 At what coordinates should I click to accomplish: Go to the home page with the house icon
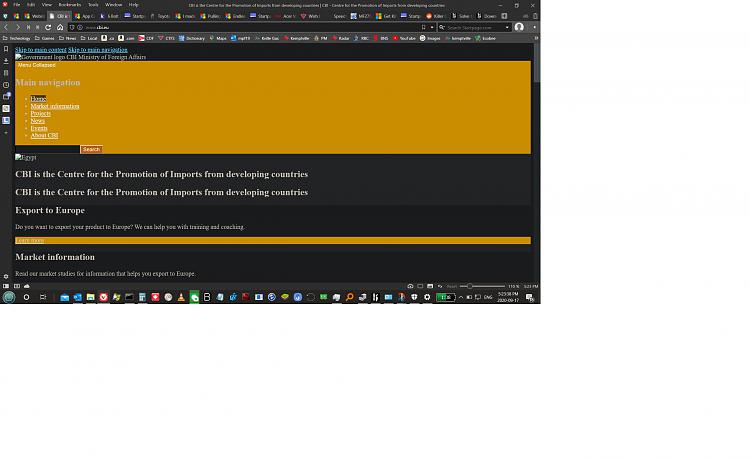point(60,27)
